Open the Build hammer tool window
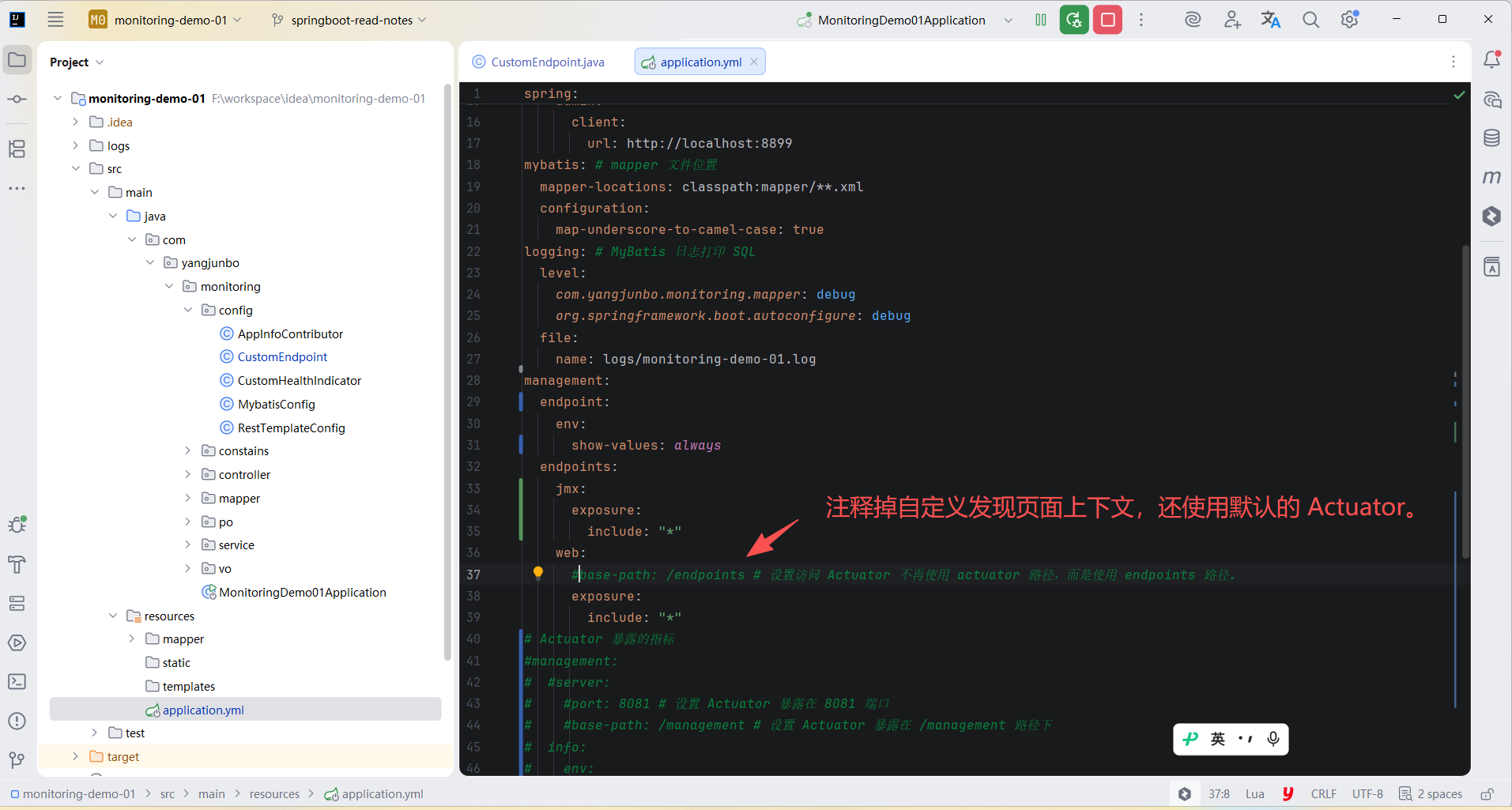 point(17,564)
